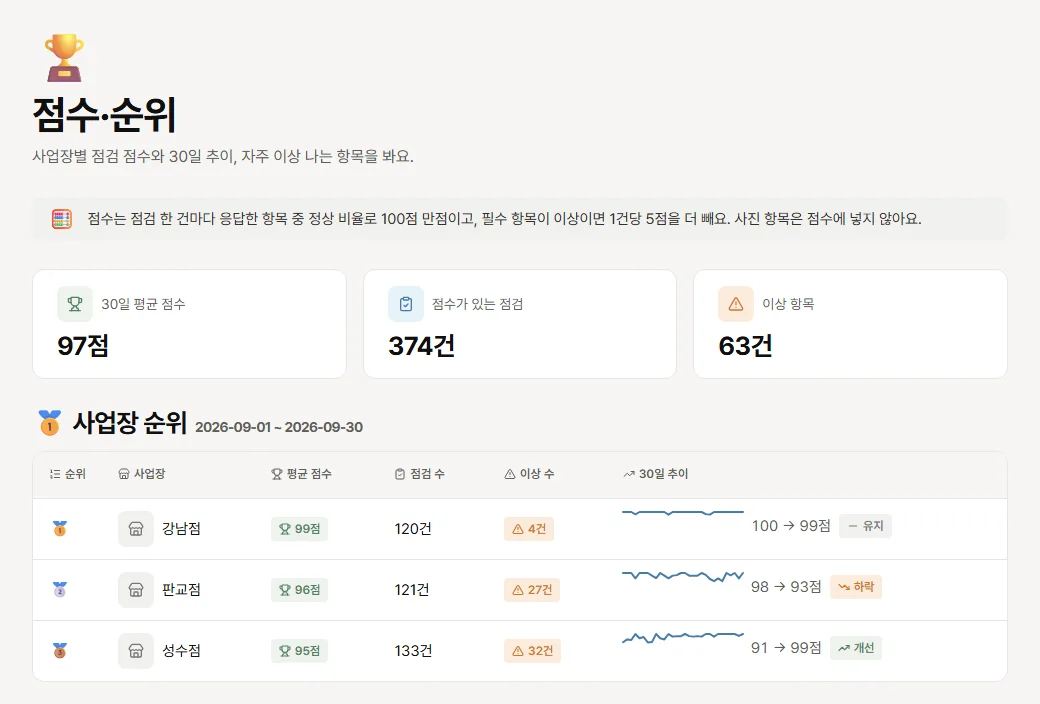Click the 91 → 99점 trend text
This screenshot has height=704, width=1040.
click(786, 648)
